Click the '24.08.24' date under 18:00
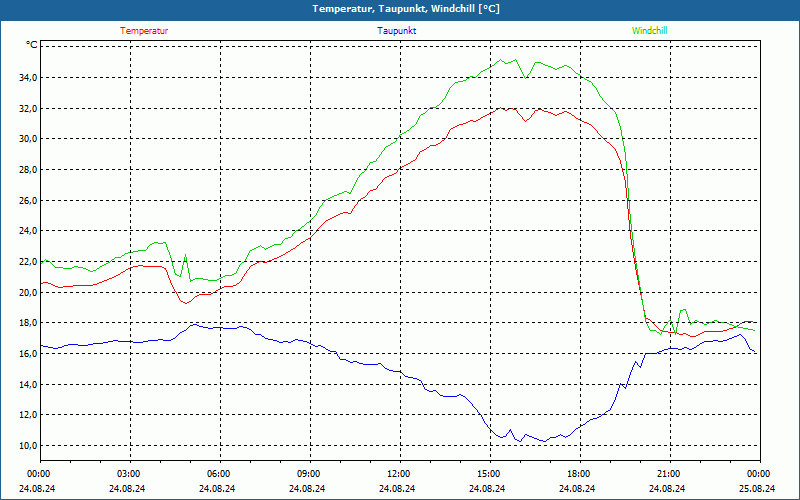 pos(578,488)
